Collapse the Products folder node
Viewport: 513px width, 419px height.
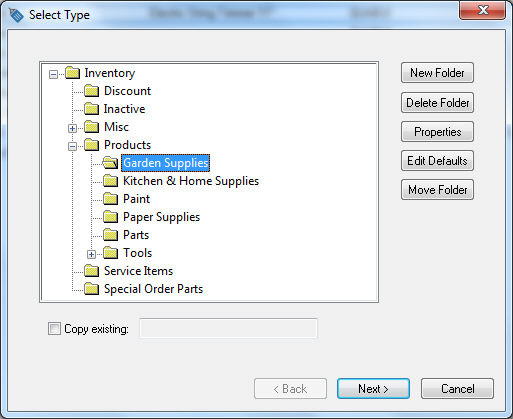click(72, 146)
